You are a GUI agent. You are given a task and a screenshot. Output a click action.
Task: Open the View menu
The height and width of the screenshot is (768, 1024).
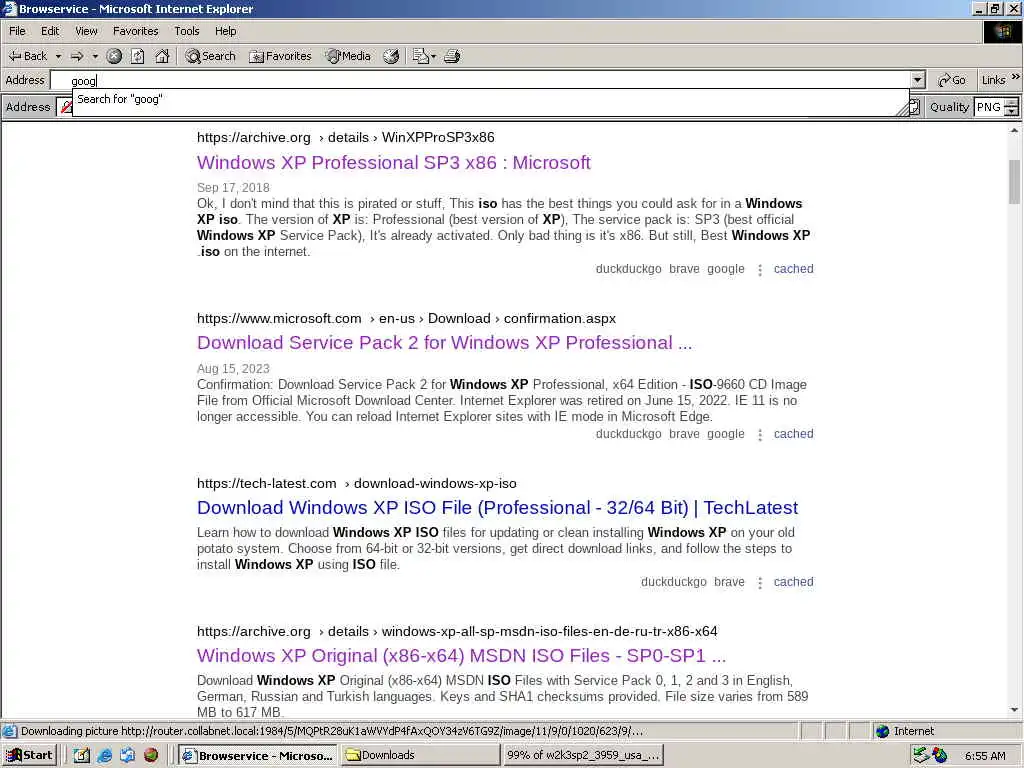pos(86,31)
